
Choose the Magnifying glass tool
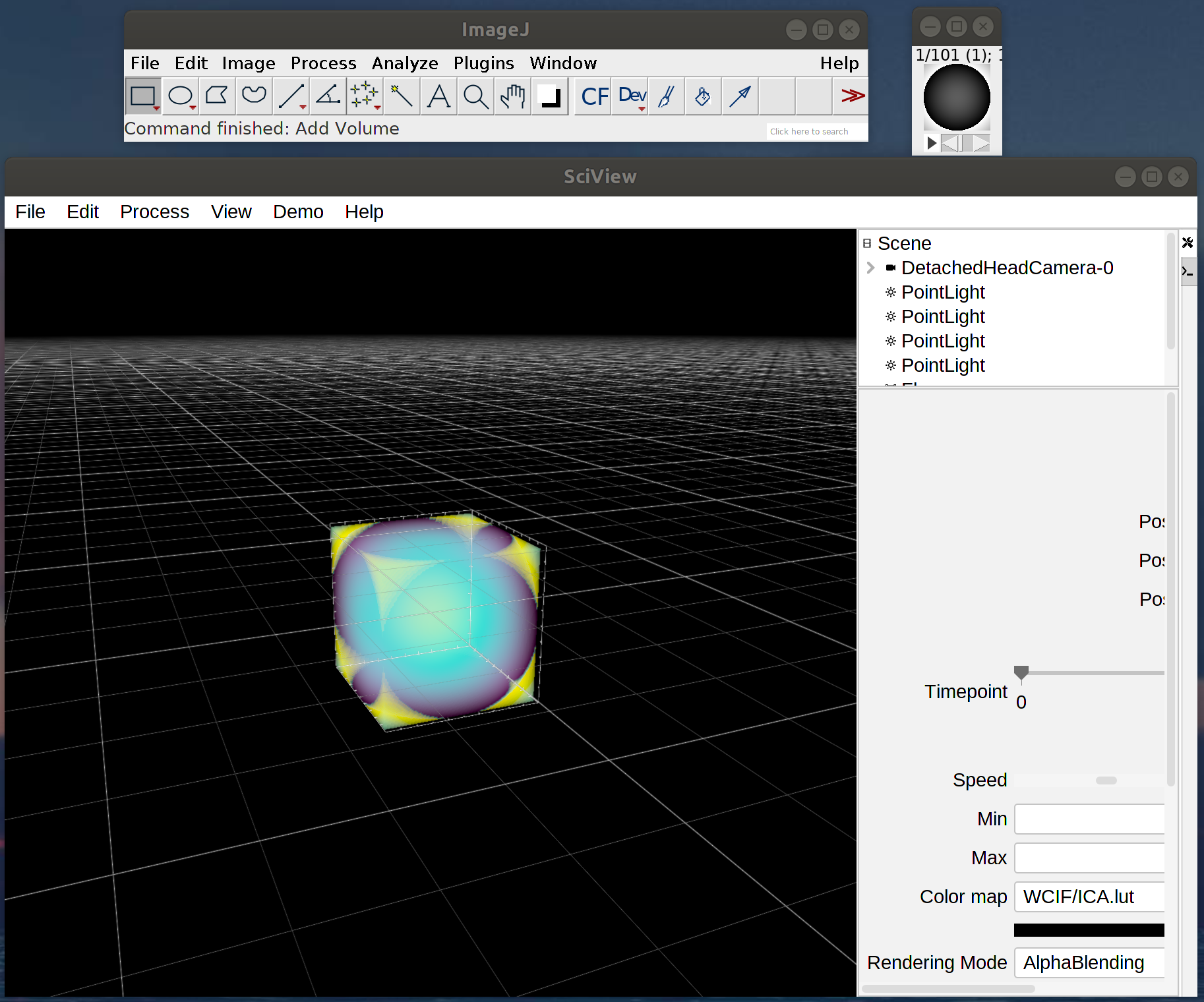(x=475, y=96)
